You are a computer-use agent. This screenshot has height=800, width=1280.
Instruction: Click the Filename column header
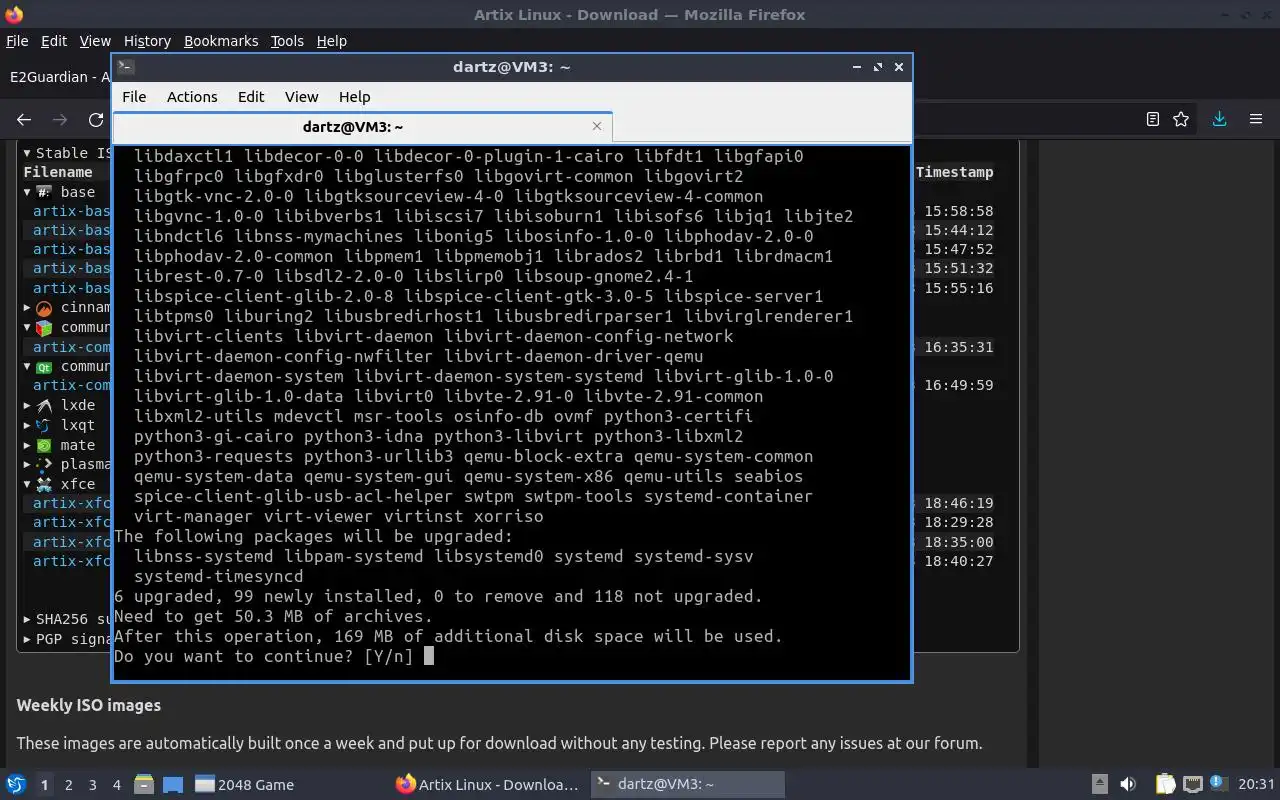coord(58,172)
